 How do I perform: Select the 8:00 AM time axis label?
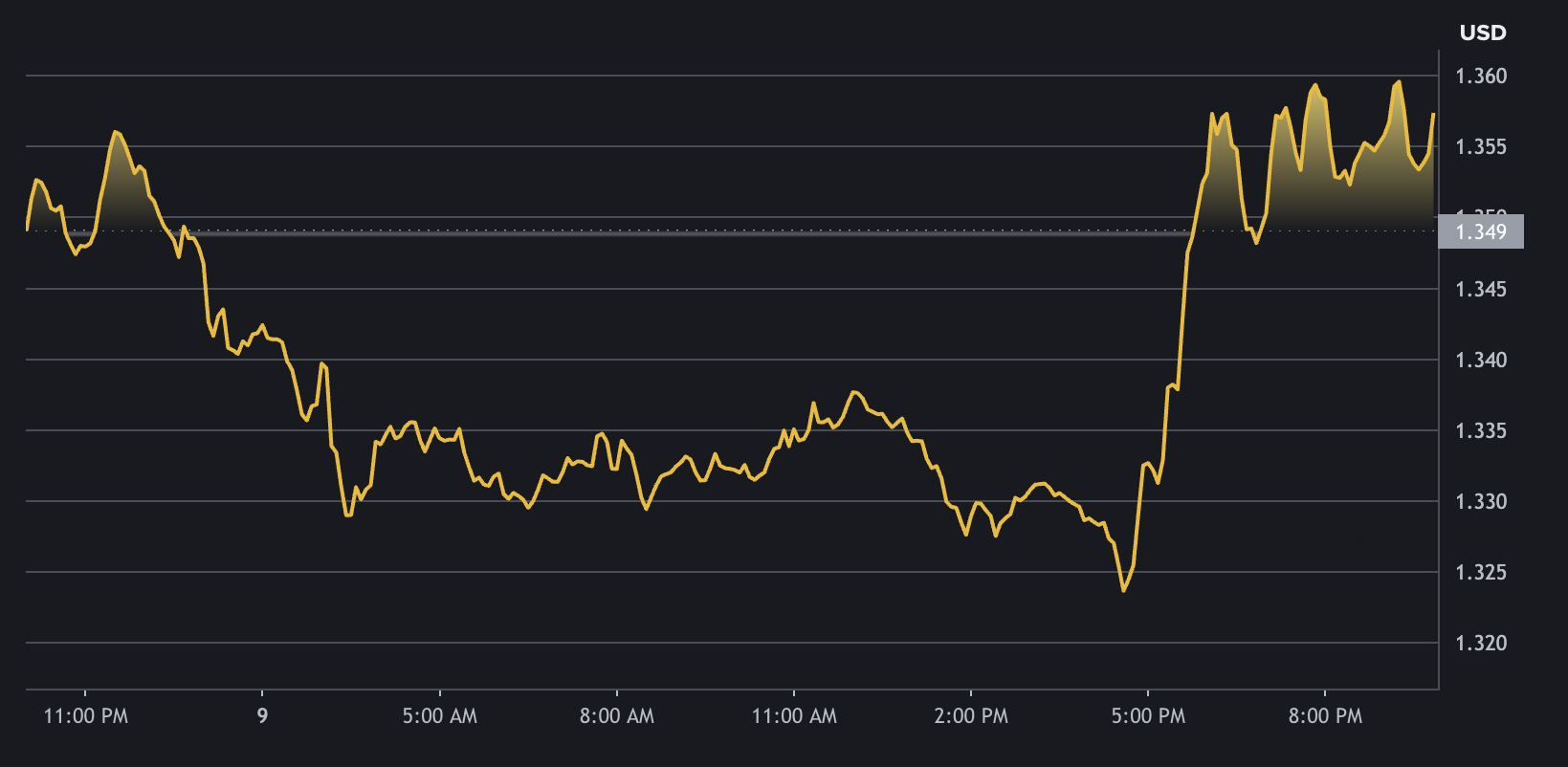tap(616, 716)
